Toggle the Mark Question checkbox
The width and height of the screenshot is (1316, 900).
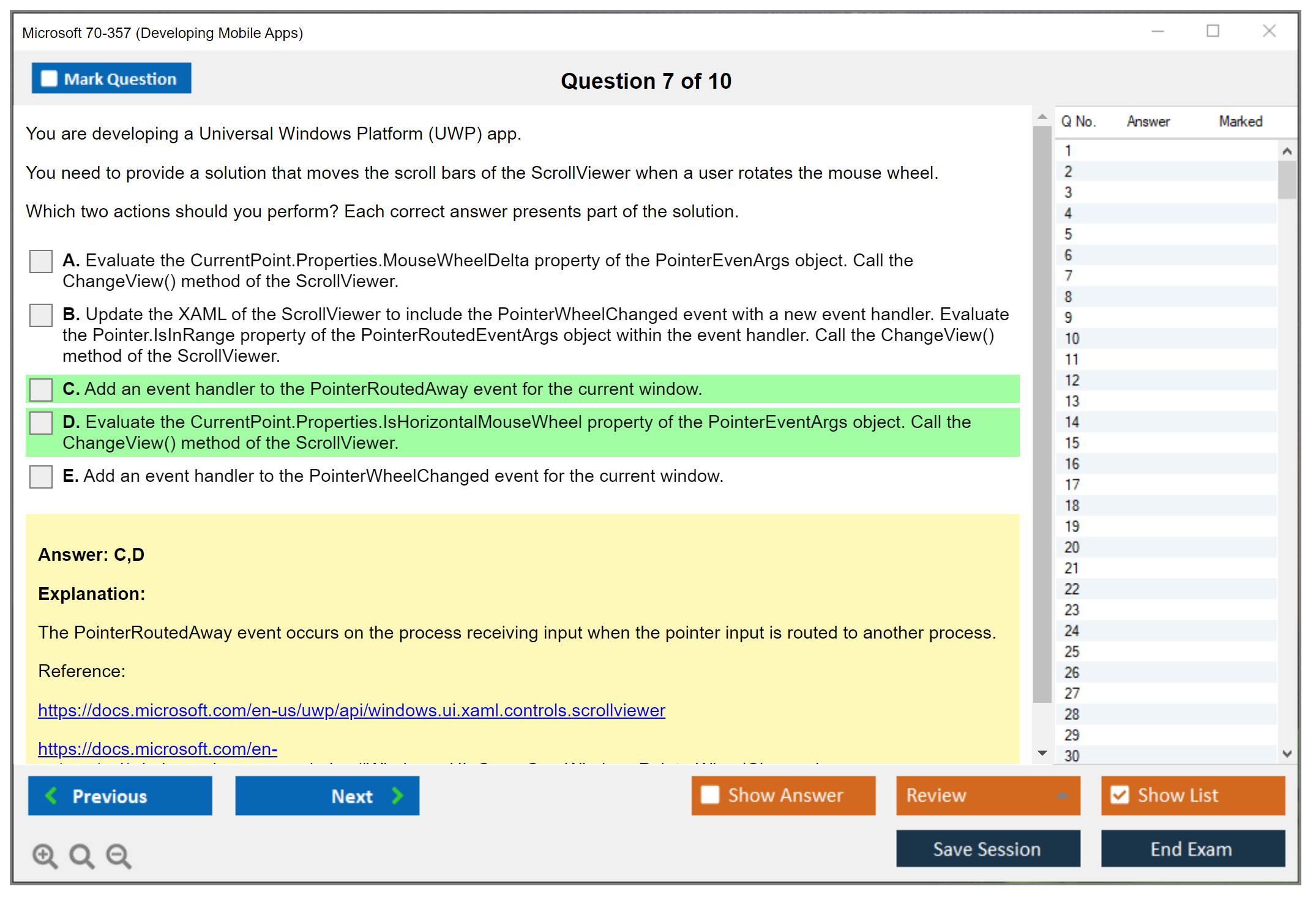(x=49, y=78)
